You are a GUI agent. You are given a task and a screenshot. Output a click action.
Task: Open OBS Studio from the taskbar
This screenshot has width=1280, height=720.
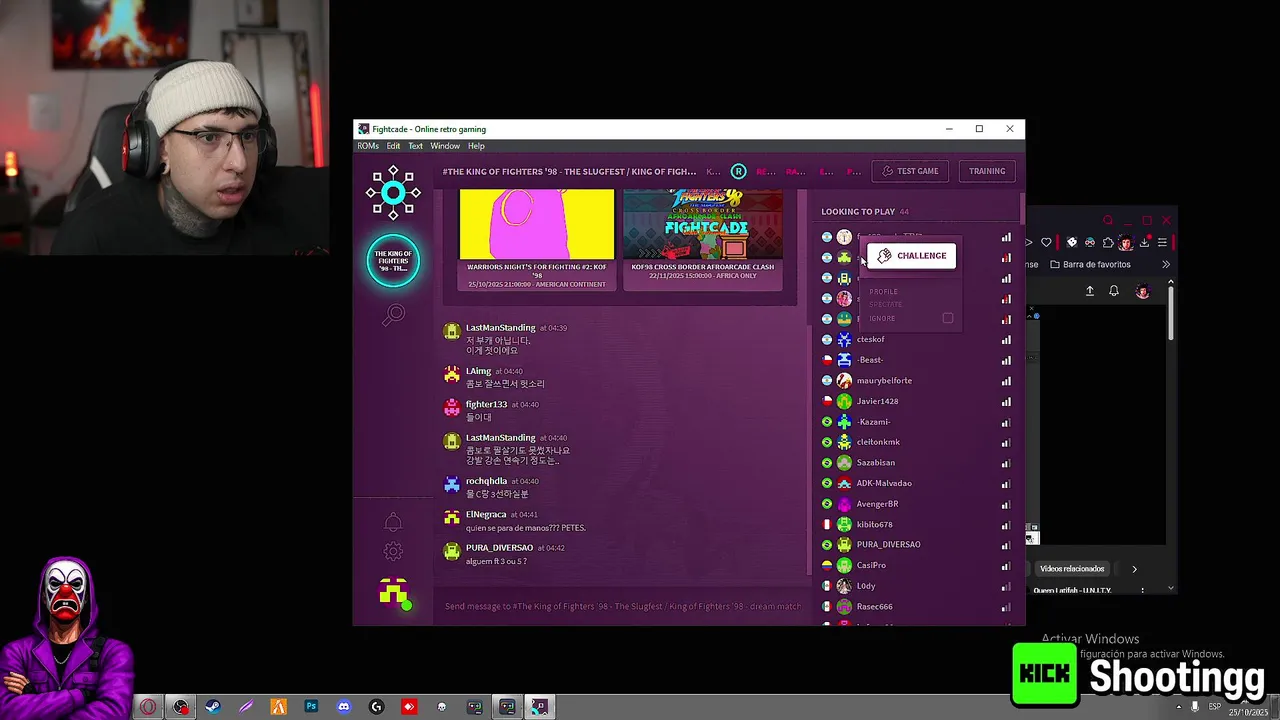(x=181, y=707)
